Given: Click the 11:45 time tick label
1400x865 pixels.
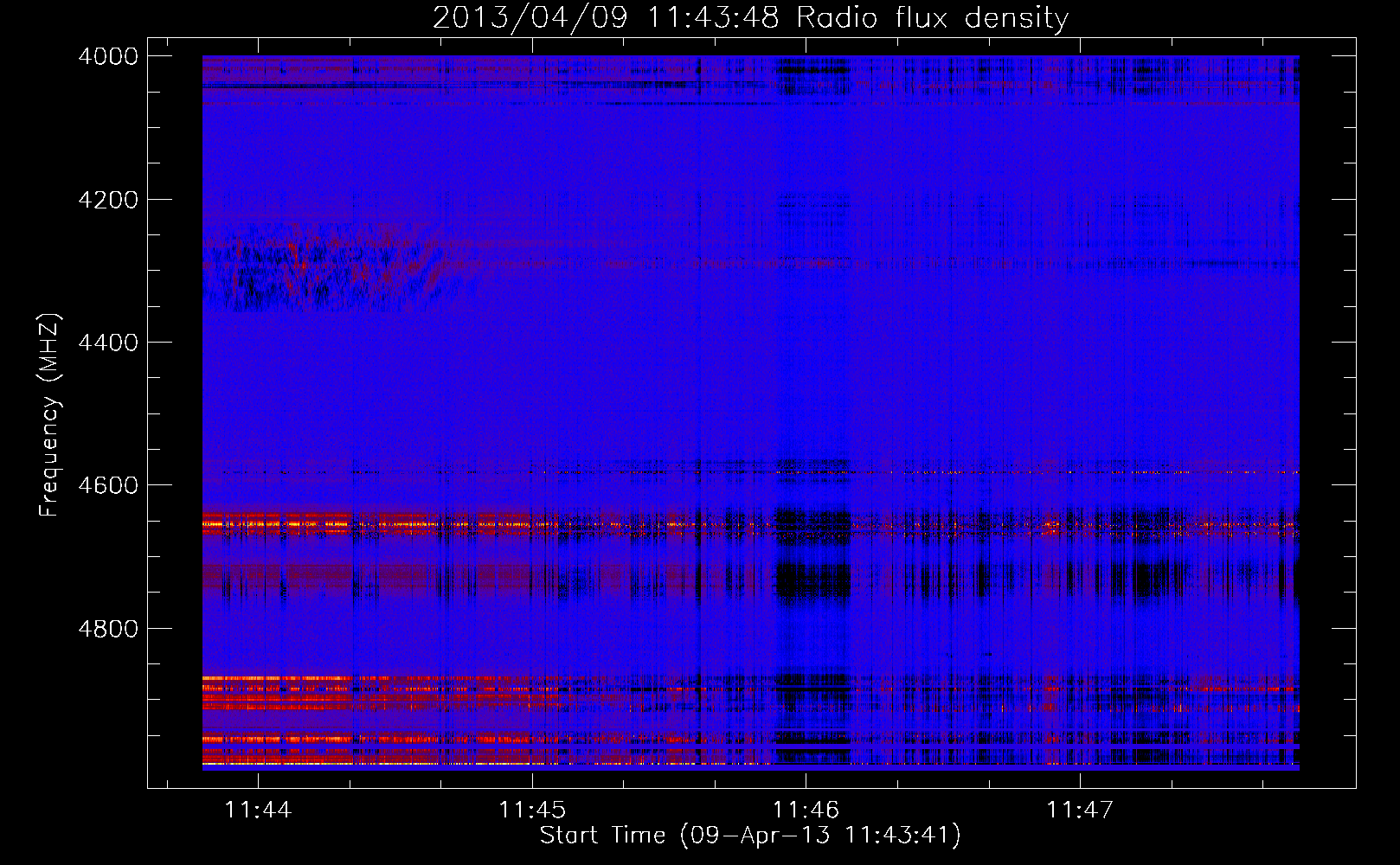Looking at the screenshot, I should click(532, 810).
